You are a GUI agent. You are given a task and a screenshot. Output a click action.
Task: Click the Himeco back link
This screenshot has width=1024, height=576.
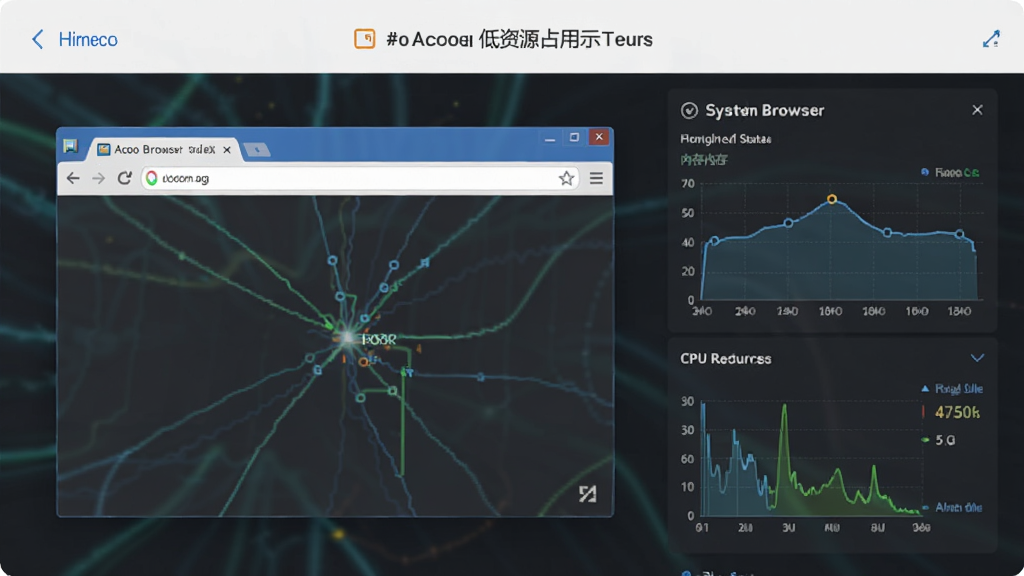coord(88,39)
